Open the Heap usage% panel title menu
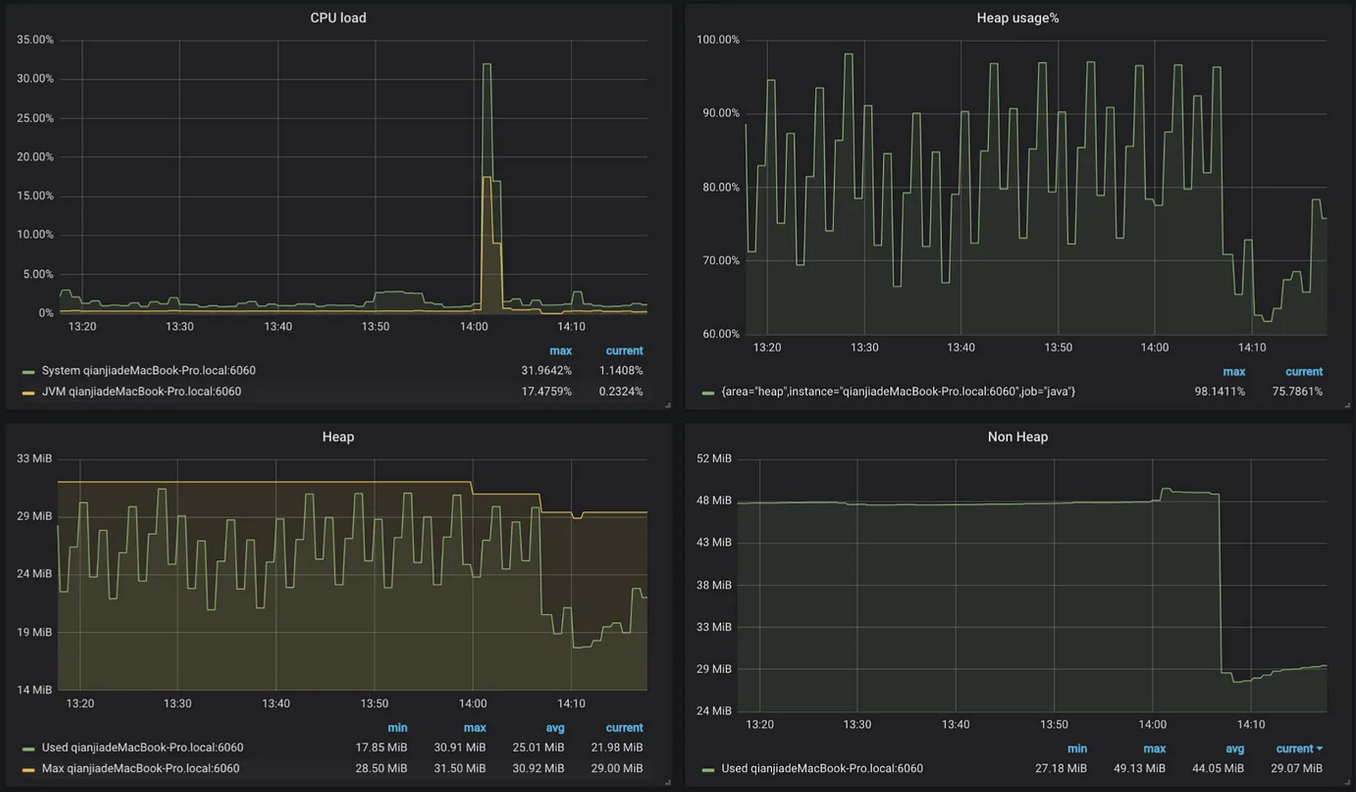 [1017, 17]
